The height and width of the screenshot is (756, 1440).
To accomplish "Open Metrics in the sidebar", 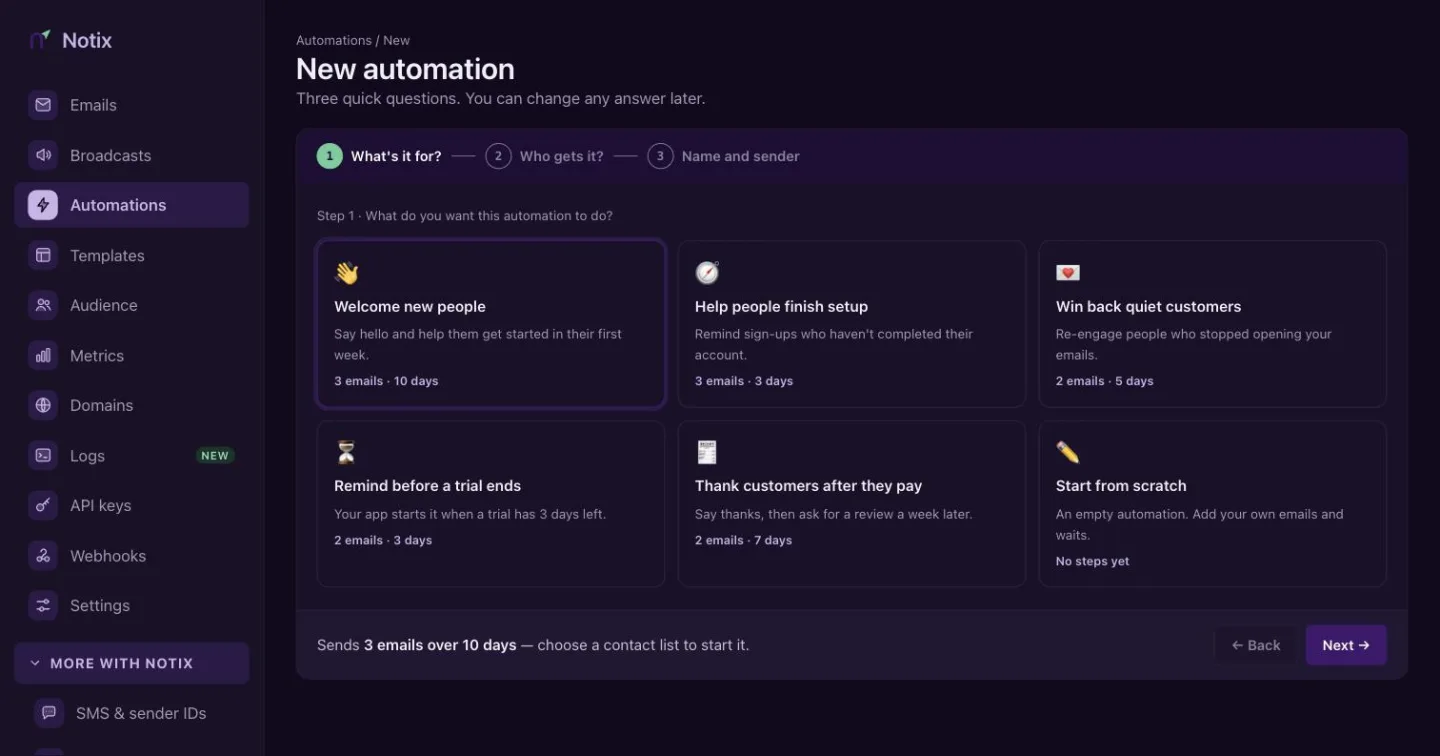I will tap(132, 355).
